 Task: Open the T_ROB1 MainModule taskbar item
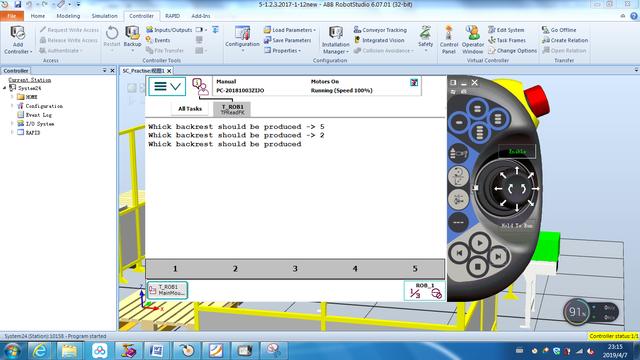pyautogui.click(x=167, y=290)
